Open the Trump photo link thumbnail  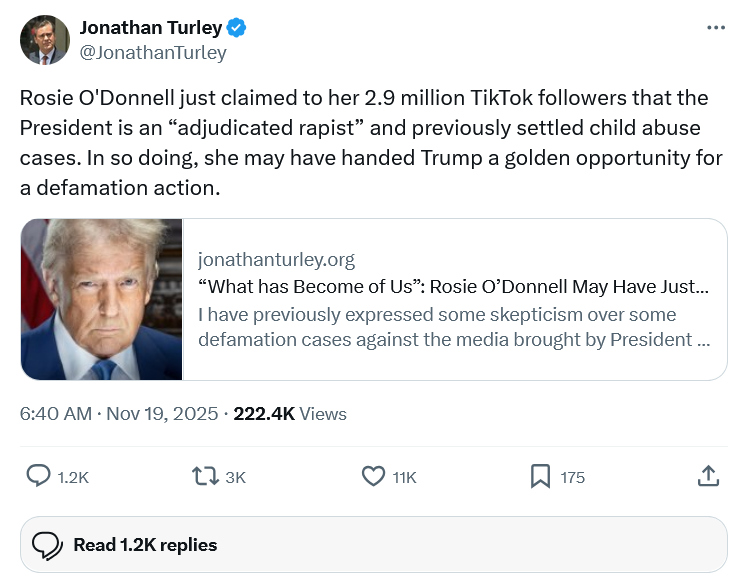pos(102,299)
